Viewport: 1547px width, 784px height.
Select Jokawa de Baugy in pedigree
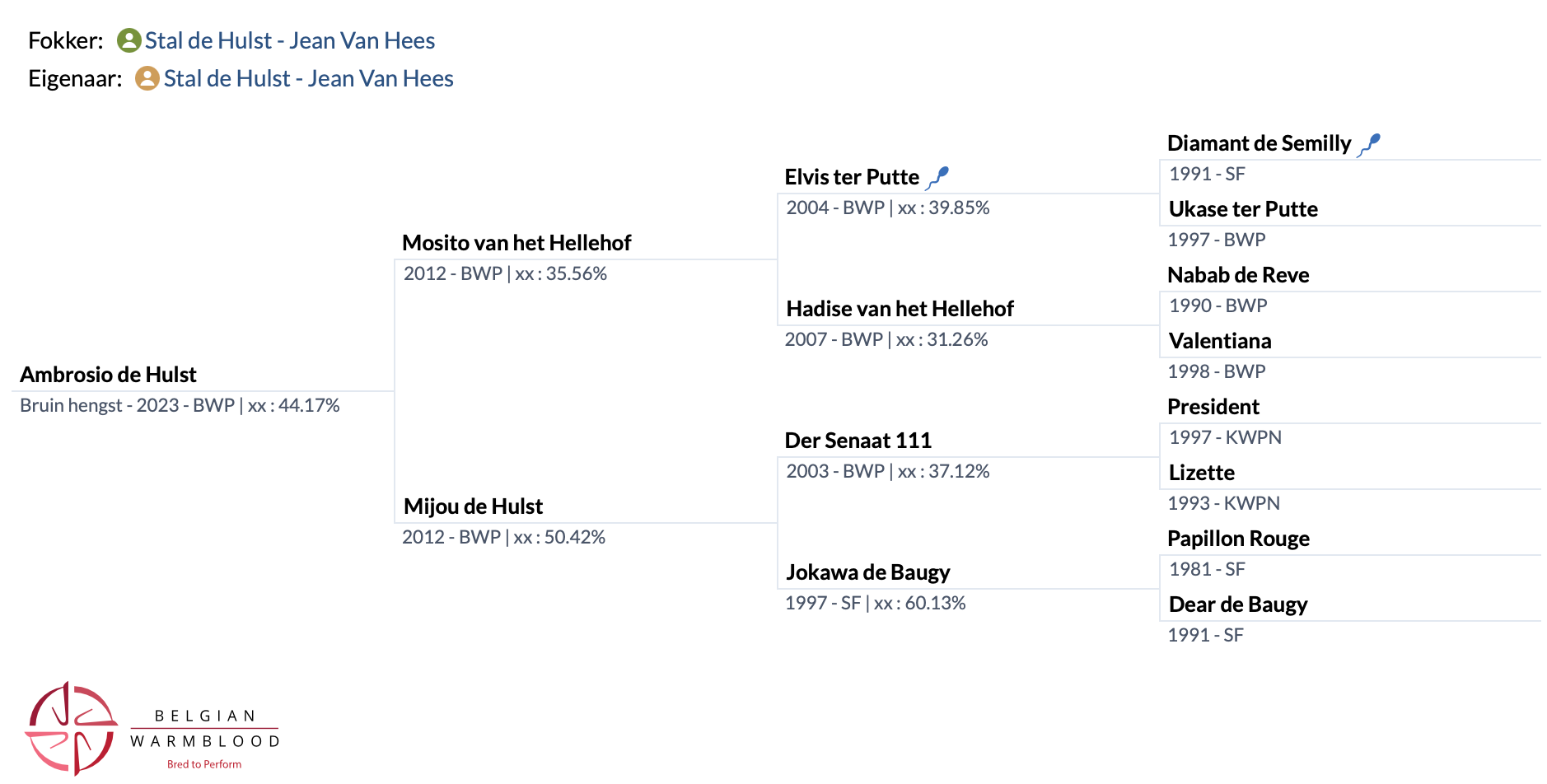tap(867, 572)
